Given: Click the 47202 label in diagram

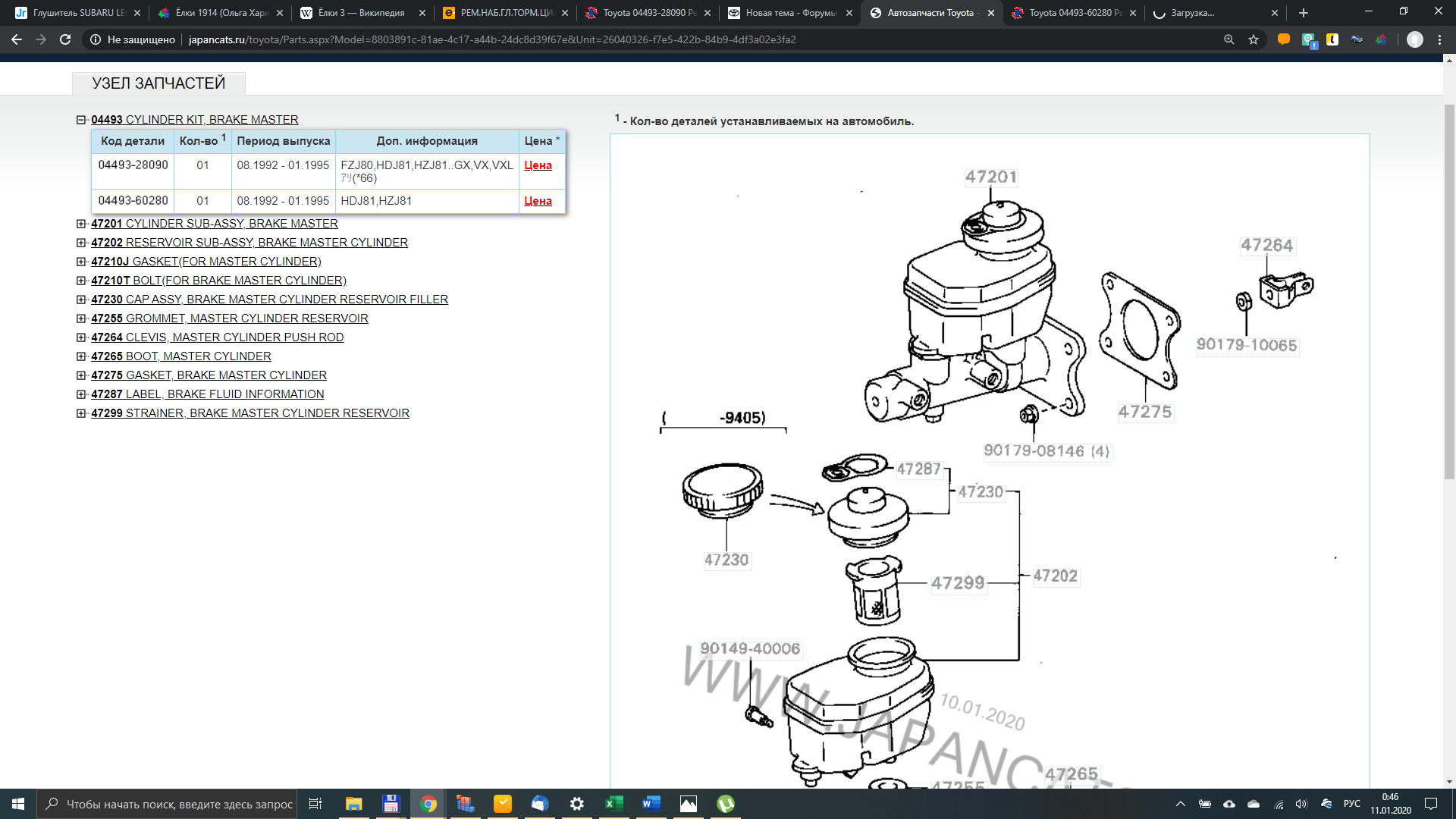Looking at the screenshot, I should tap(1056, 576).
